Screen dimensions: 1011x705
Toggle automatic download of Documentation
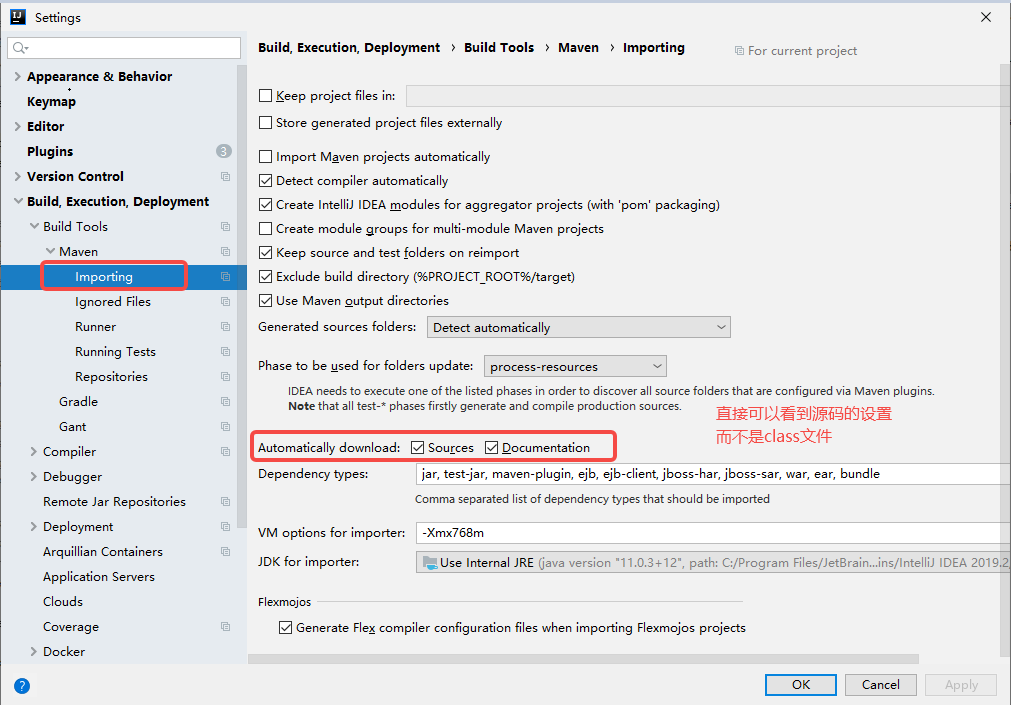coord(491,448)
